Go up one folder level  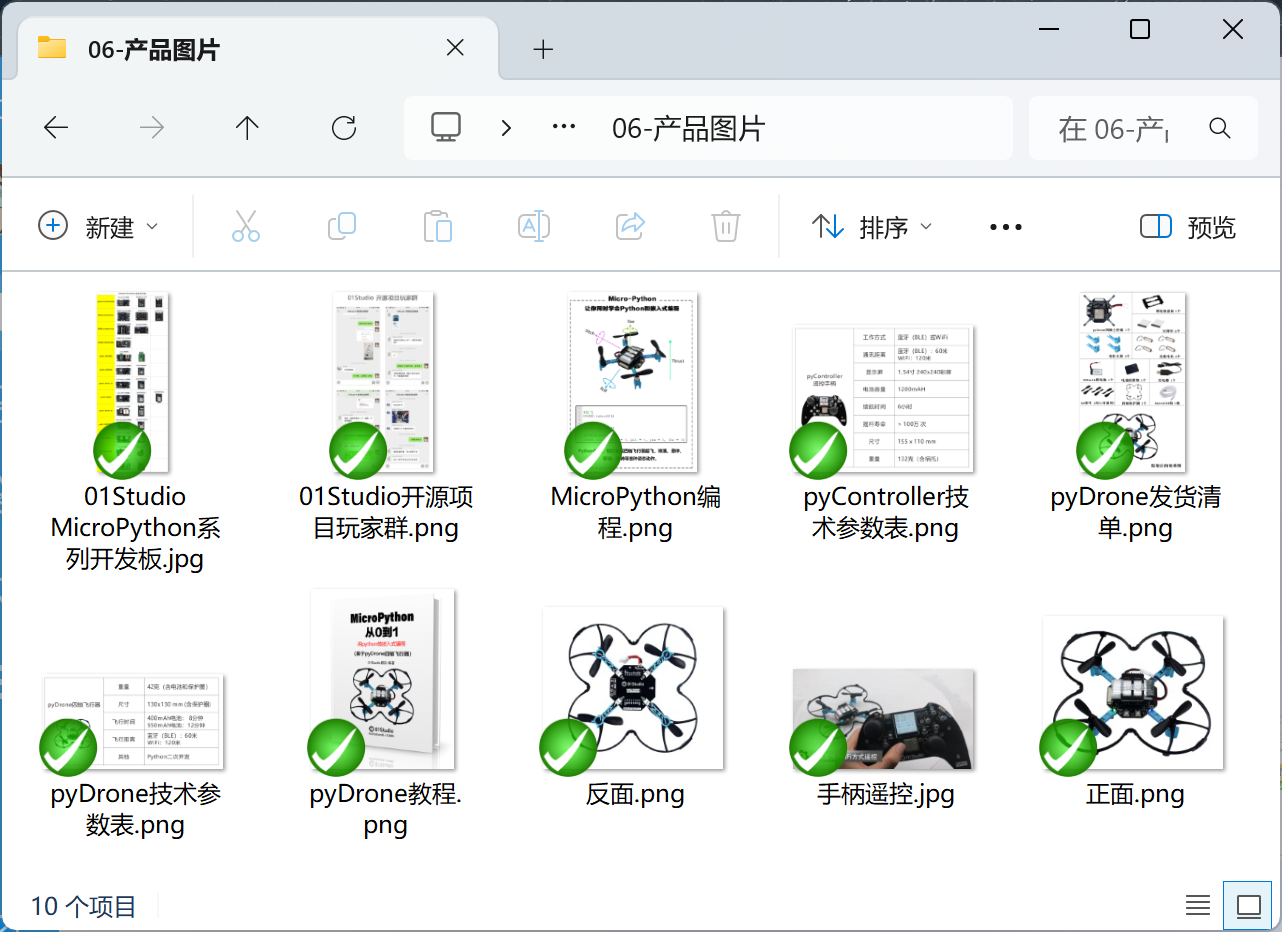(x=247, y=127)
